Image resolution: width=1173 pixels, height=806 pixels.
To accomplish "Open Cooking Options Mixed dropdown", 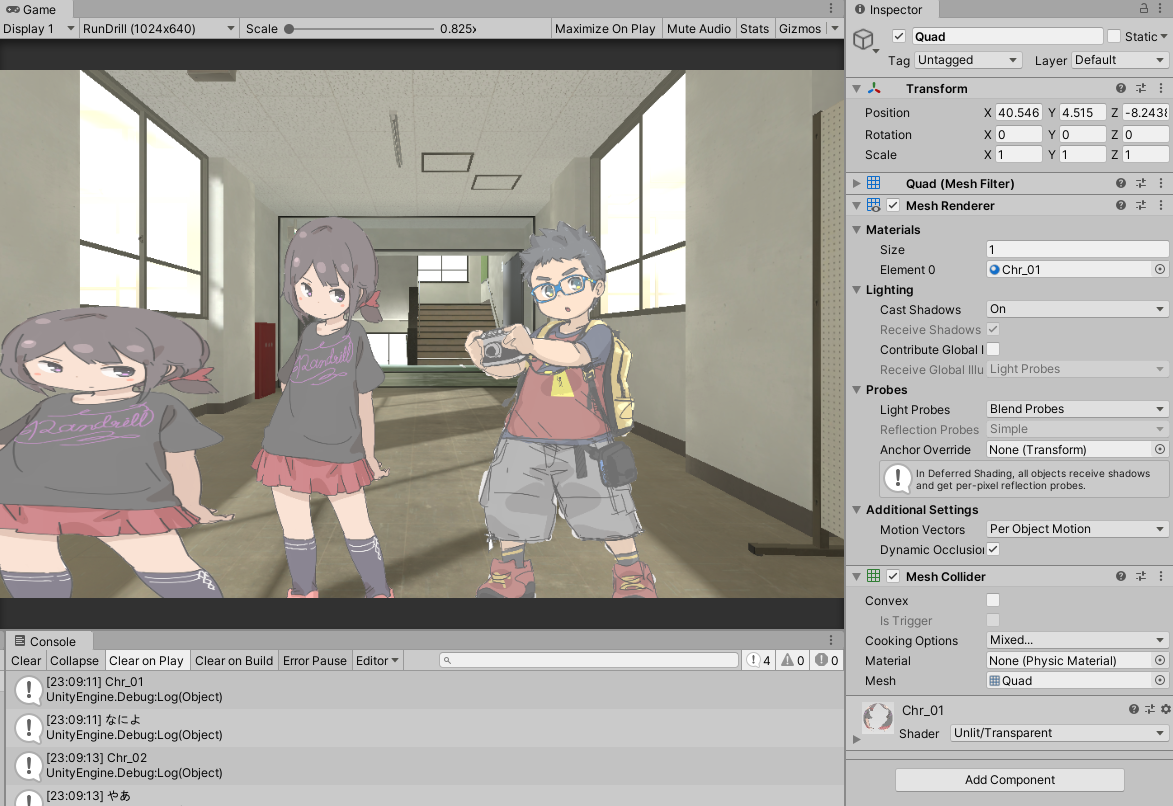I will tap(1077, 640).
